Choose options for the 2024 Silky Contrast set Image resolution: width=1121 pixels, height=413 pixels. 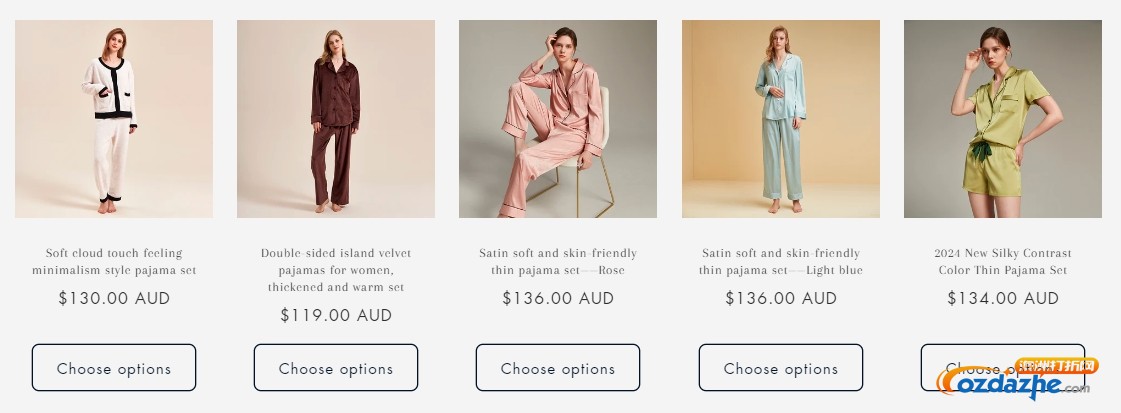tap(1002, 368)
